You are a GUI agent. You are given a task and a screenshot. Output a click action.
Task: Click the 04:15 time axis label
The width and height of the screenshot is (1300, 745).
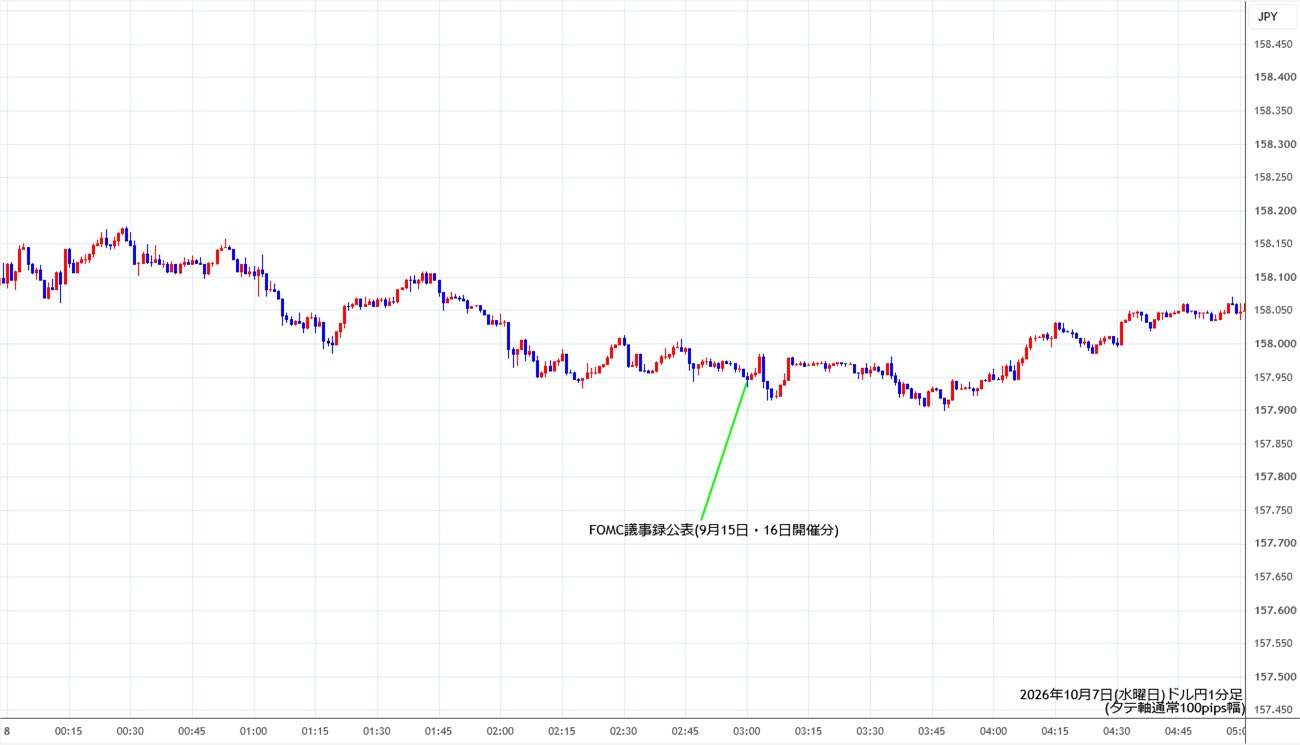[x=1055, y=731]
